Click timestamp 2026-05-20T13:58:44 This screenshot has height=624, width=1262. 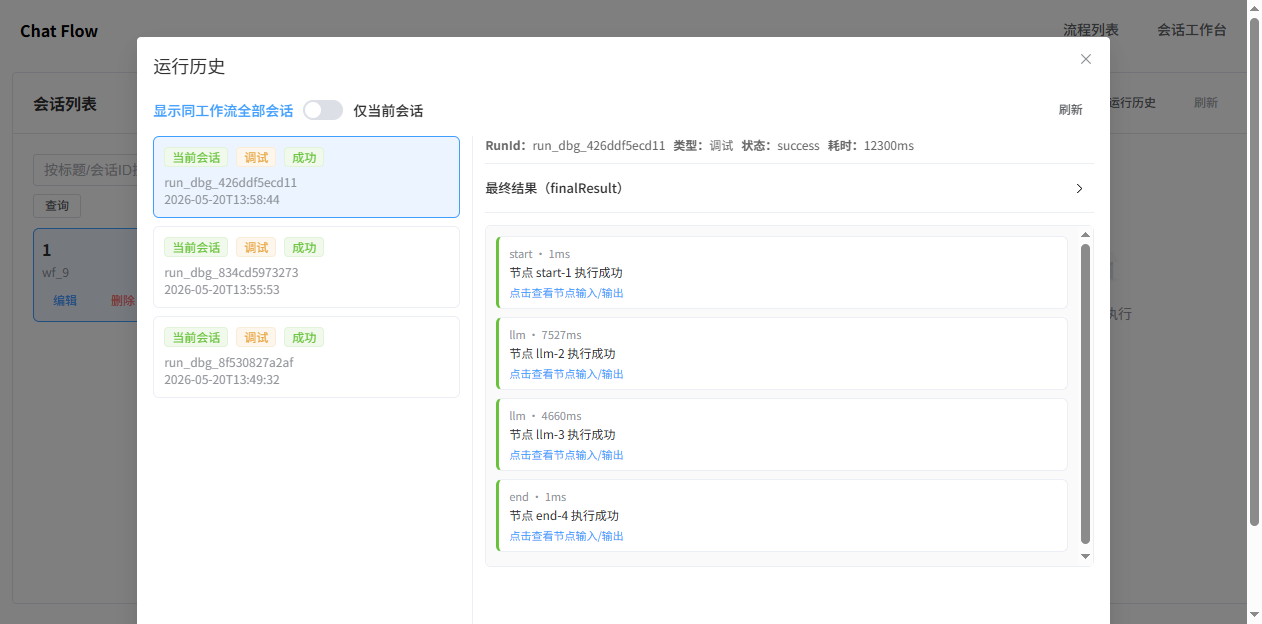222,200
